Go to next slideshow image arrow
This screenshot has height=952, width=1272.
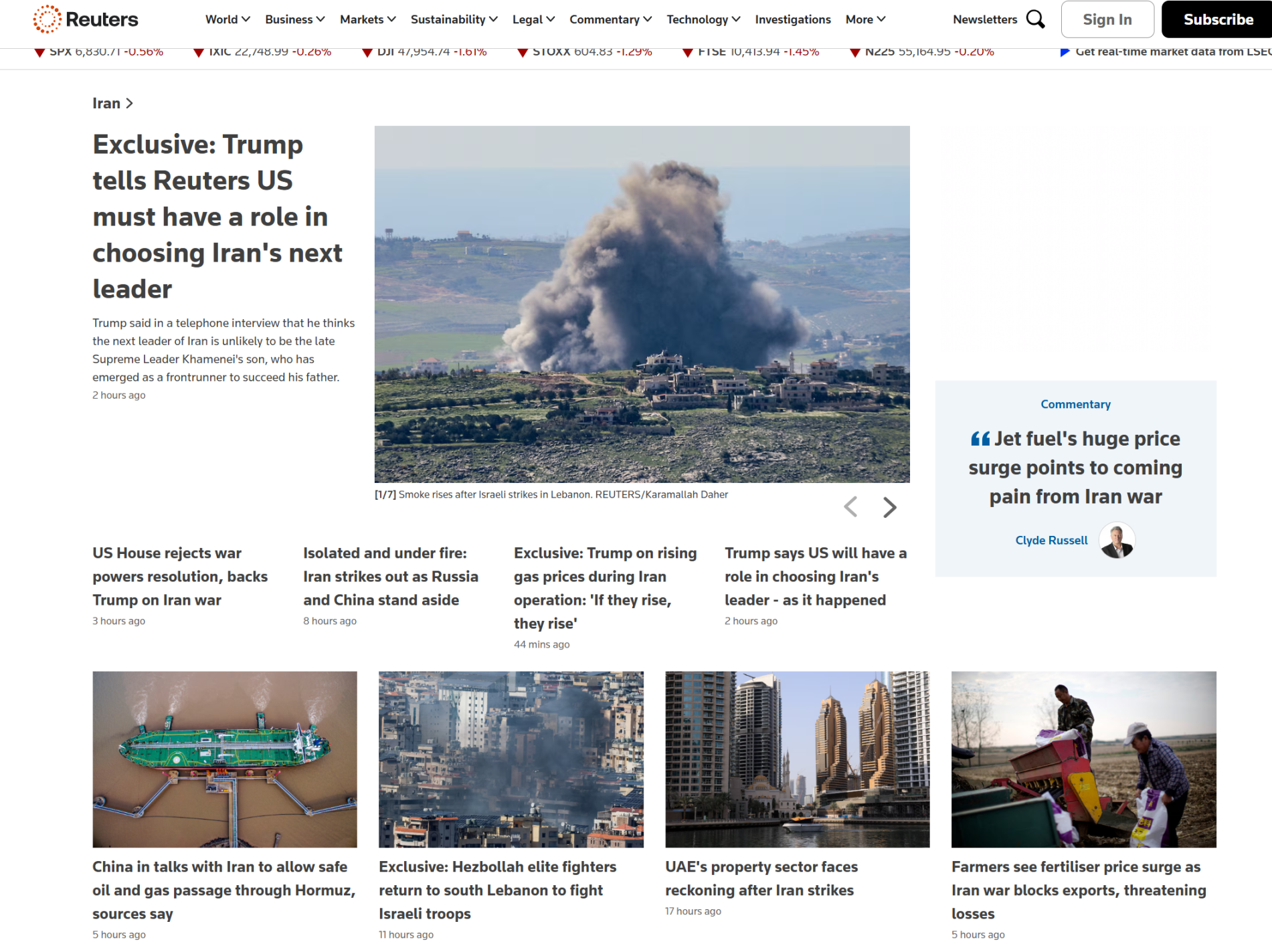click(x=889, y=507)
